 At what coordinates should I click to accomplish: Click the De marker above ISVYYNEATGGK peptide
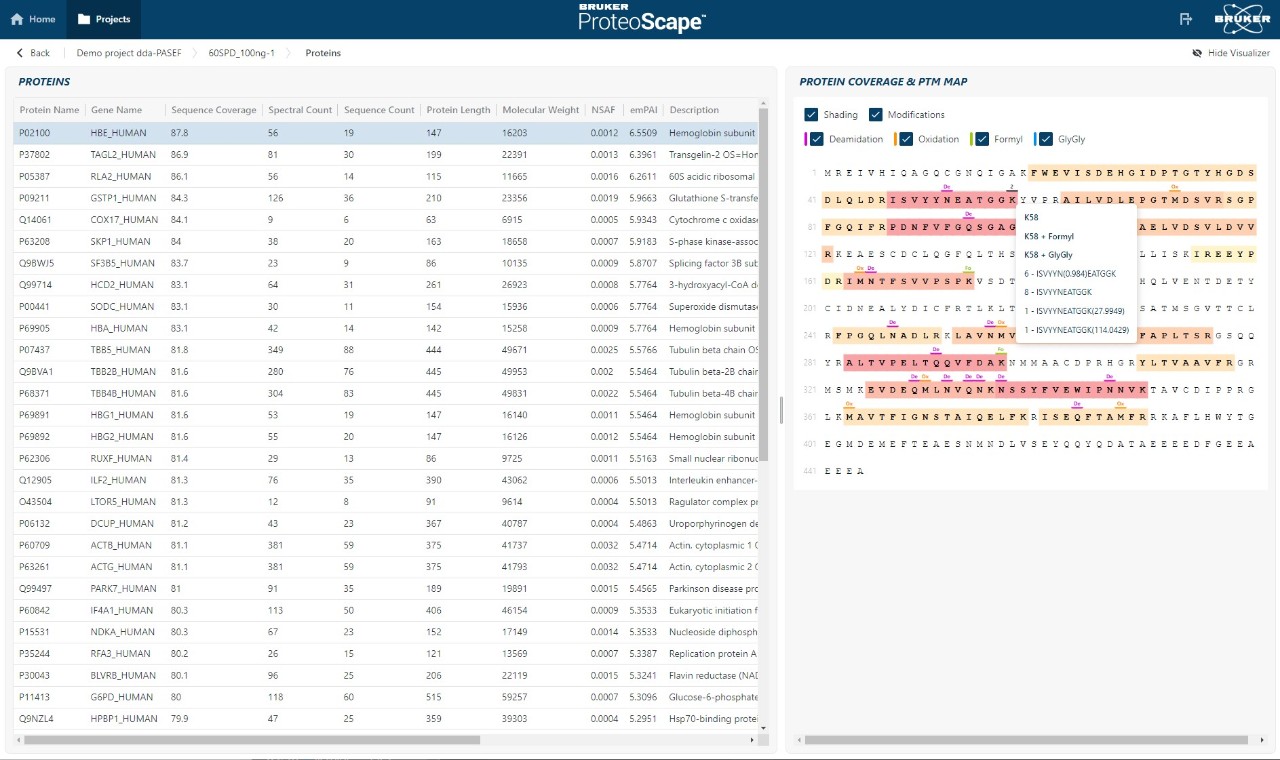point(947,187)
